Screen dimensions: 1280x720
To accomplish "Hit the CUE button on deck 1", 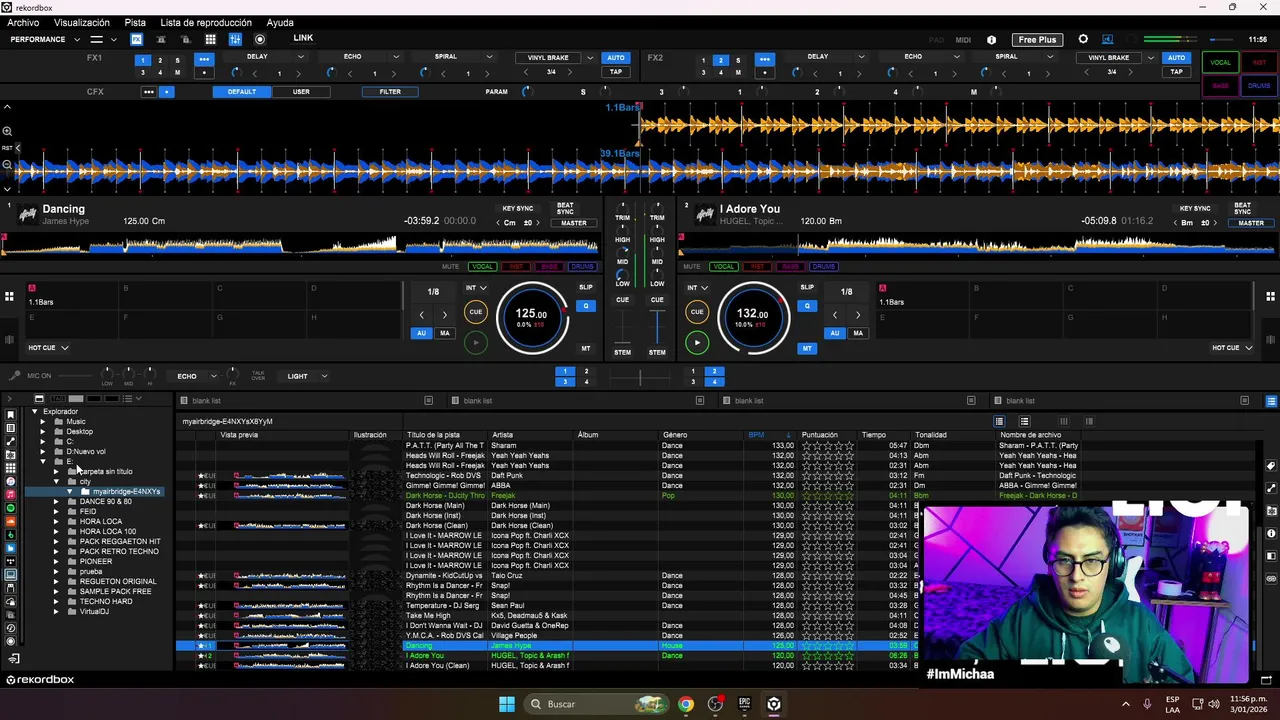I will pyautogui.click(x=475, y=312).
